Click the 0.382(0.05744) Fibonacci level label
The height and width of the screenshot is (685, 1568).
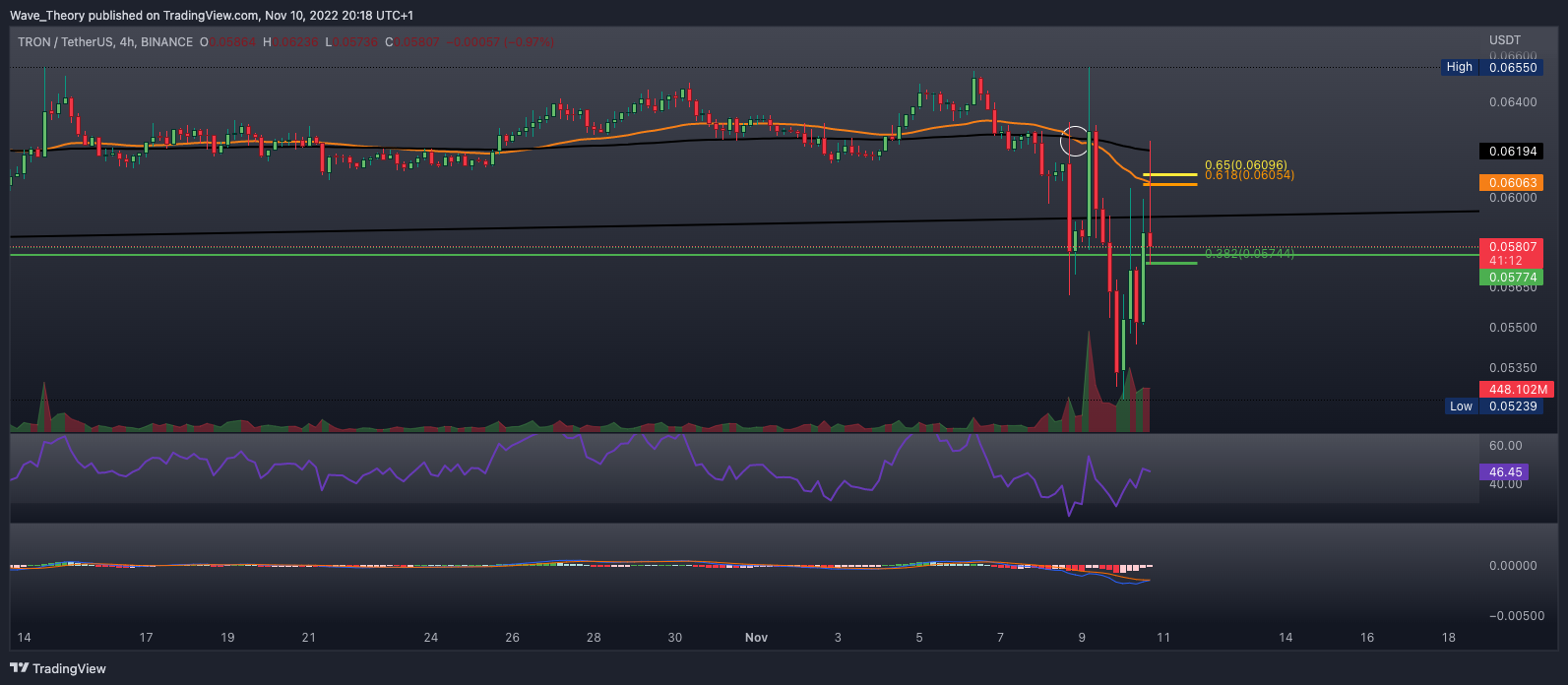click(x=1248, y=254)
